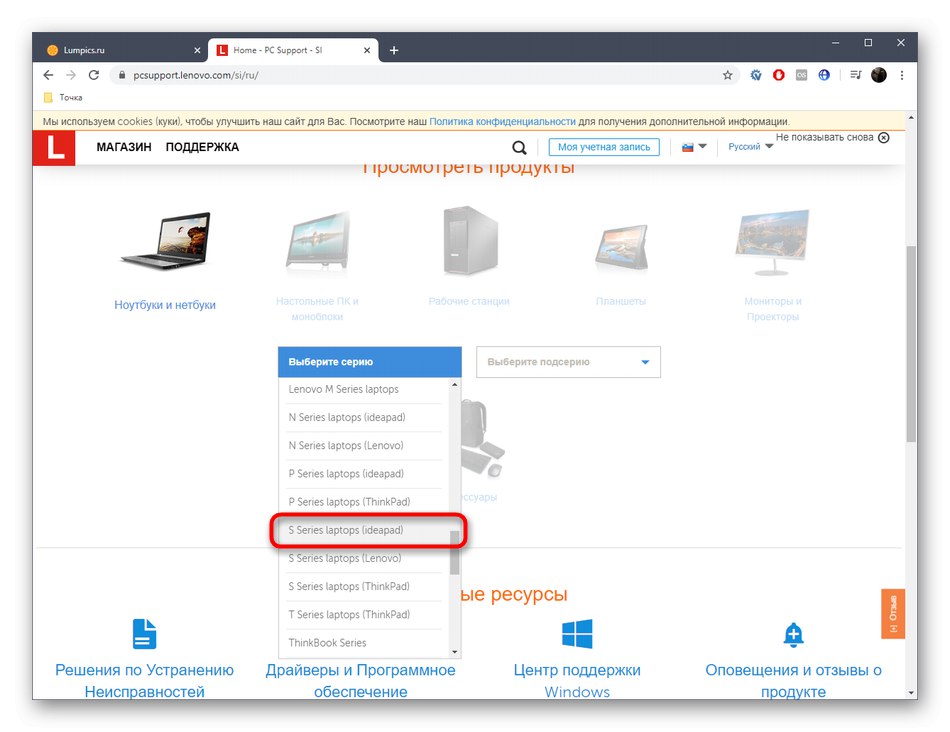Dismiss cookie banner with Не показывать снова
Image resolution: width=950 pixels, height=732 pixels.
832,138
